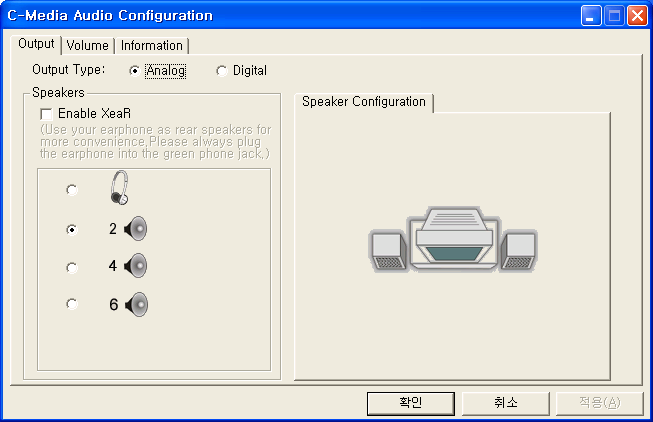The image size is (653, 422).
Task: Click the XeaR earphone hint text
Action: coord(156,142)
